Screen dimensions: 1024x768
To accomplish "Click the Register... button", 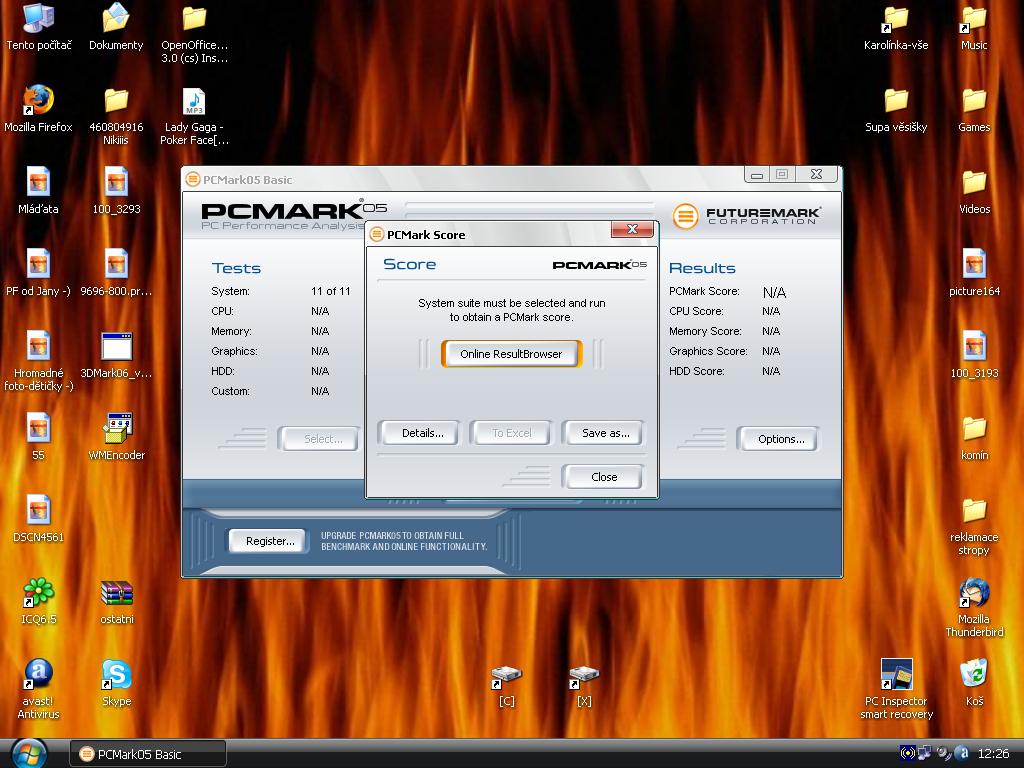I will [270, 541].
